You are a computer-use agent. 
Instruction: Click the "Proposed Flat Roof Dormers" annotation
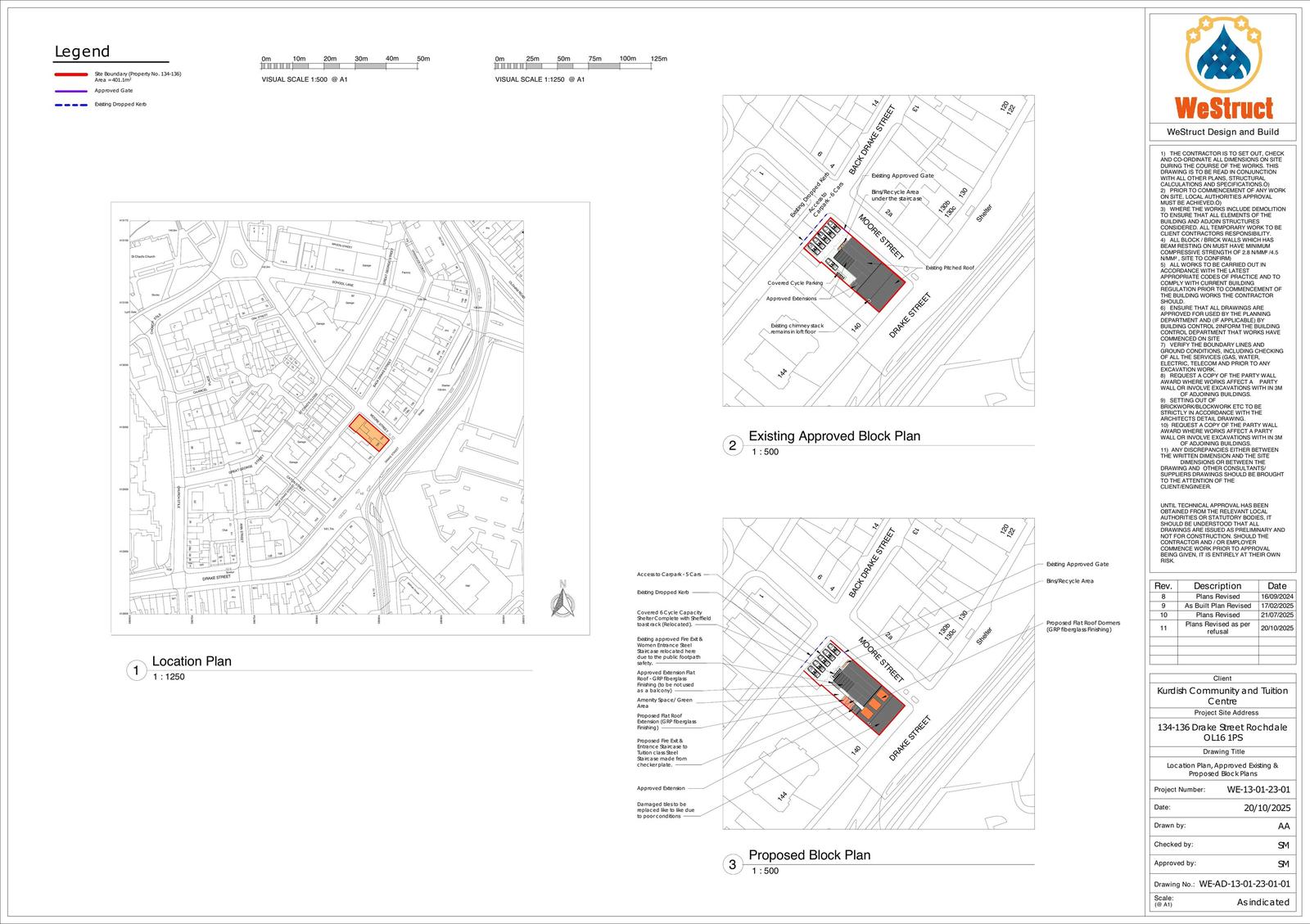point(1082,626)
